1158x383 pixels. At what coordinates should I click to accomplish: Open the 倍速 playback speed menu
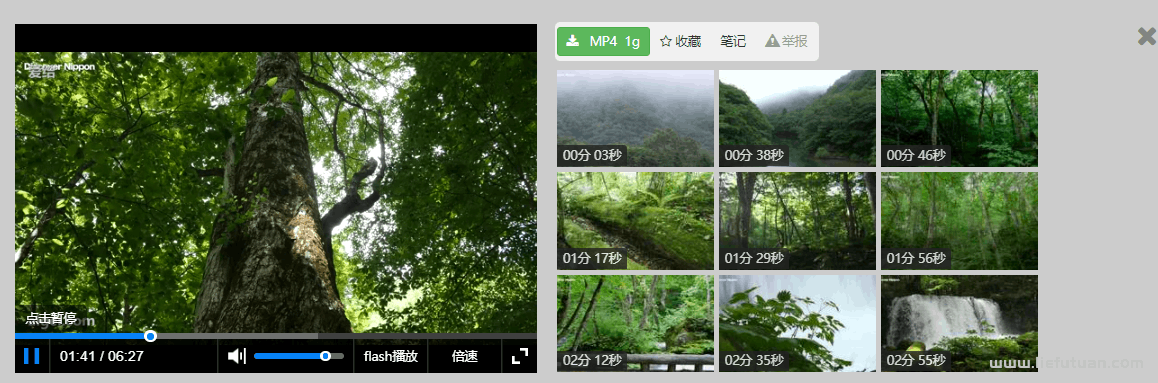coord(465,356)
